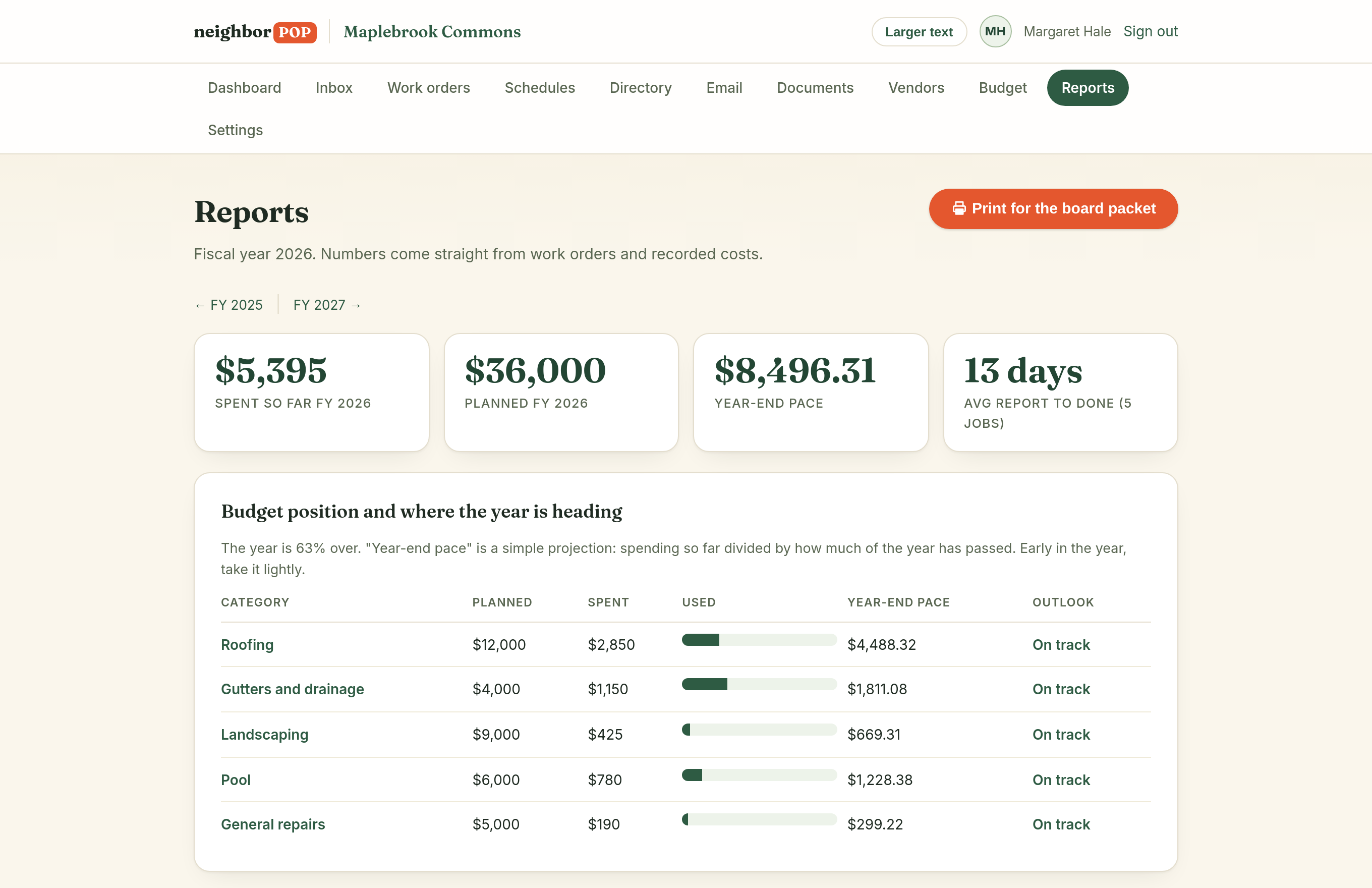Click the $5,395 spent so far card

point(311,392)
